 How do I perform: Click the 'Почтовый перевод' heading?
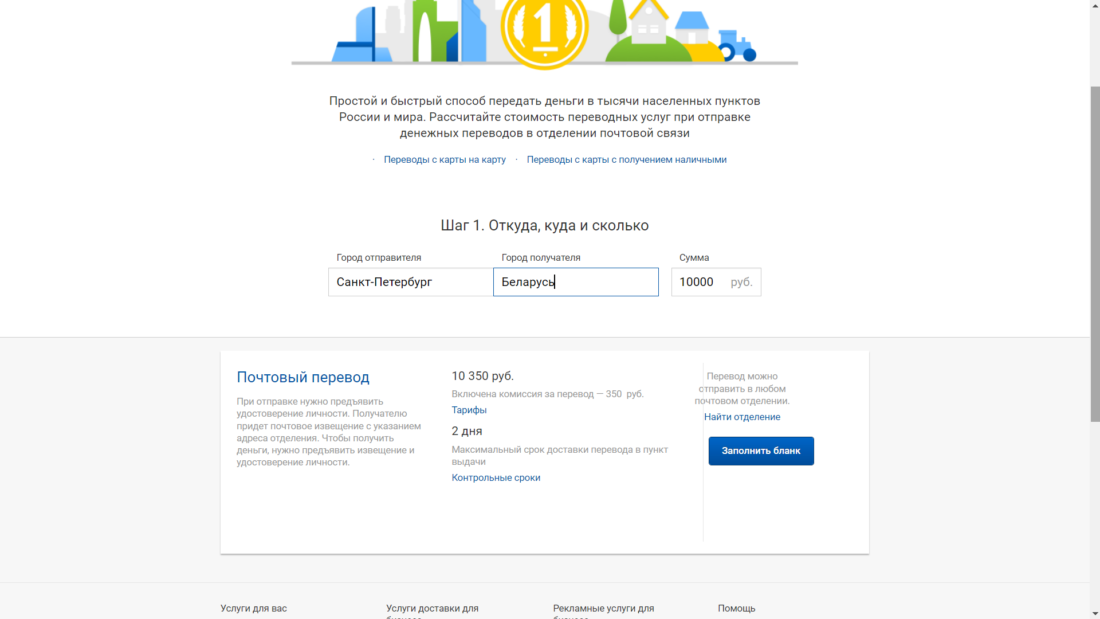[303, 378]
